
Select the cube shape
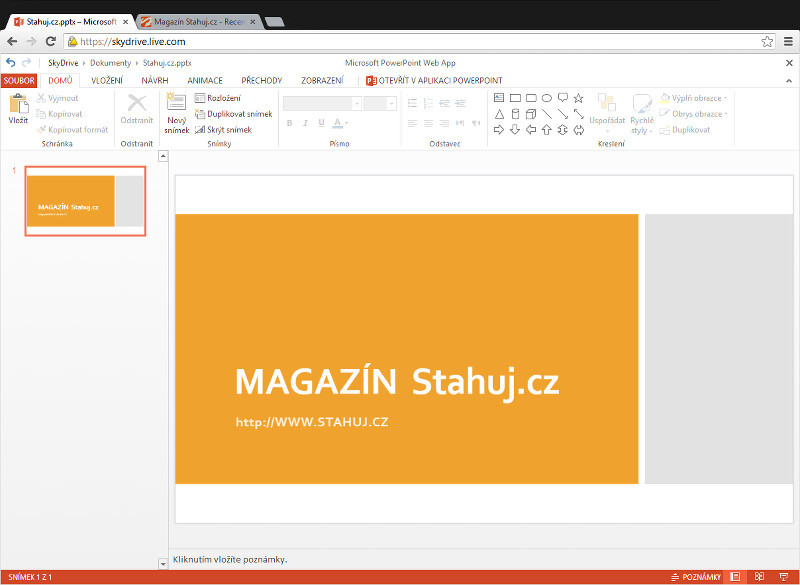(531, 114)
